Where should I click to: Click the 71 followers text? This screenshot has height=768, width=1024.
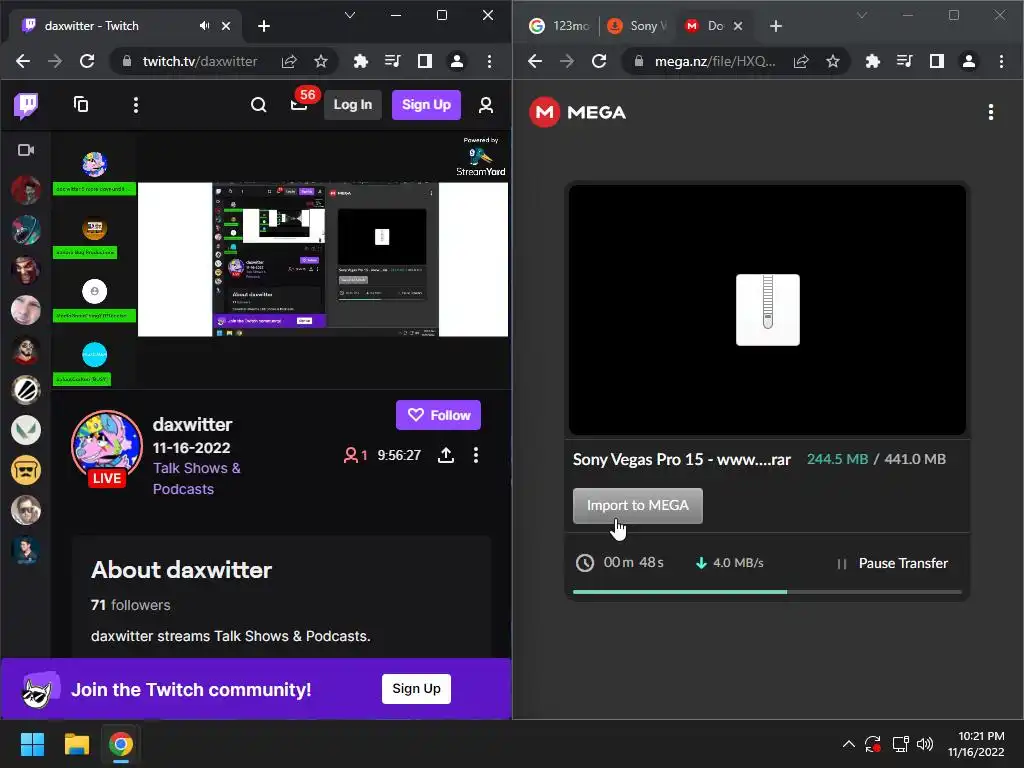[131, 605]
